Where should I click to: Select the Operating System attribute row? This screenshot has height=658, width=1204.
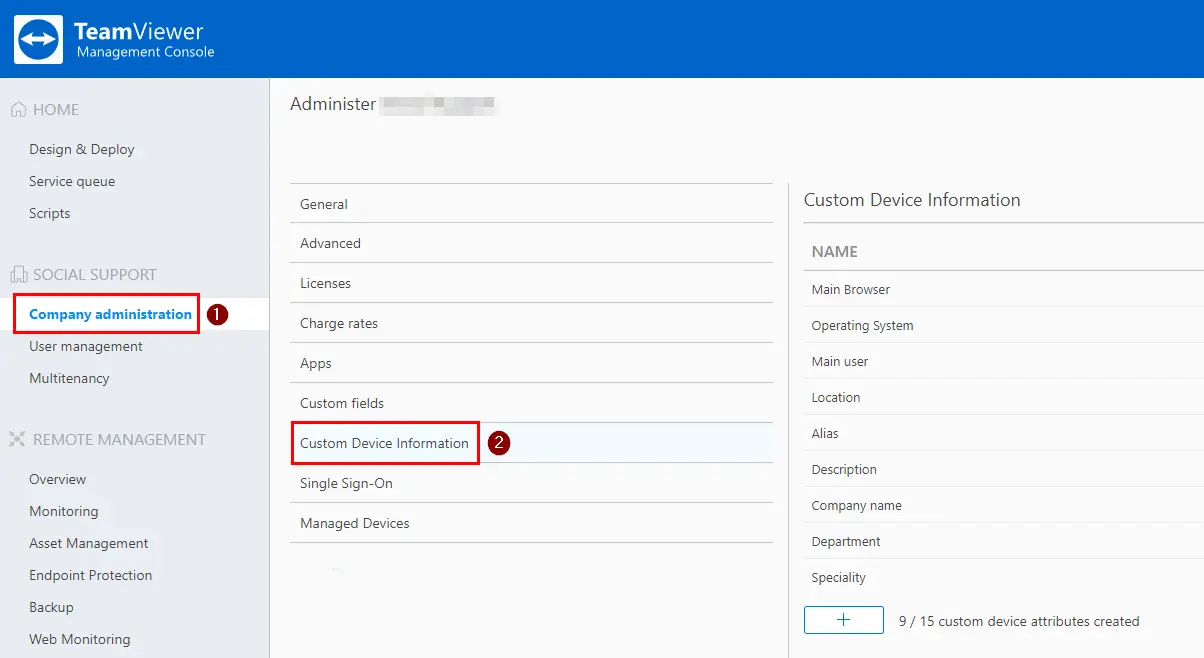pyautogui.click(x=1004, y=325)
